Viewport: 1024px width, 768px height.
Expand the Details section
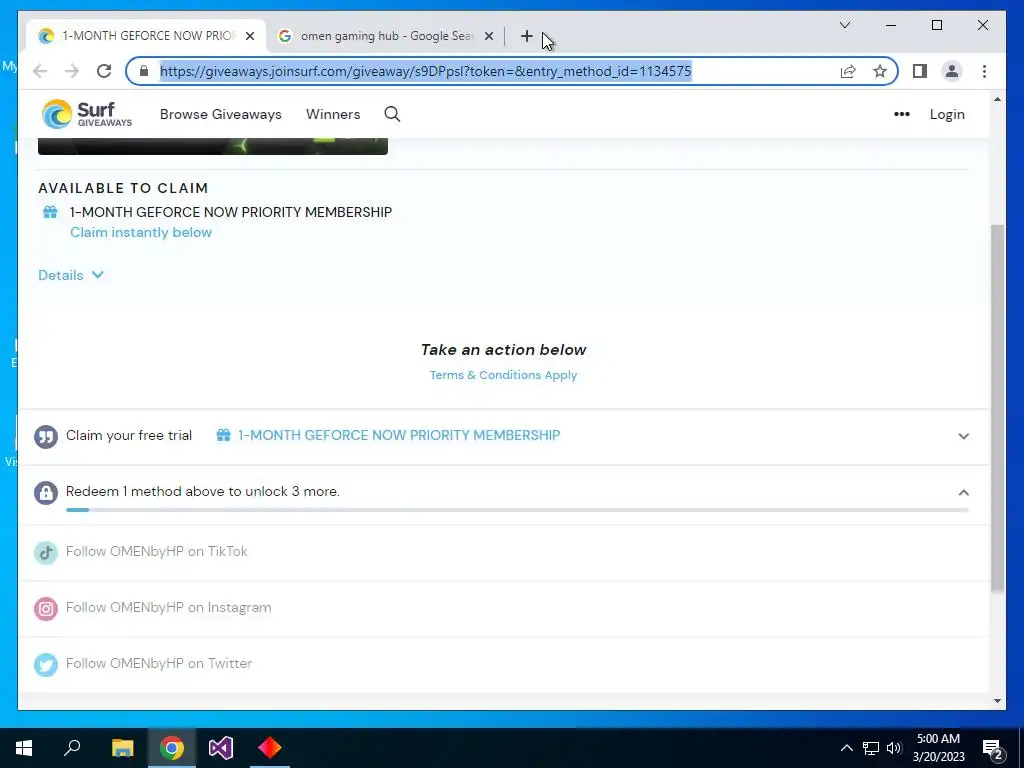pos(71,275)
